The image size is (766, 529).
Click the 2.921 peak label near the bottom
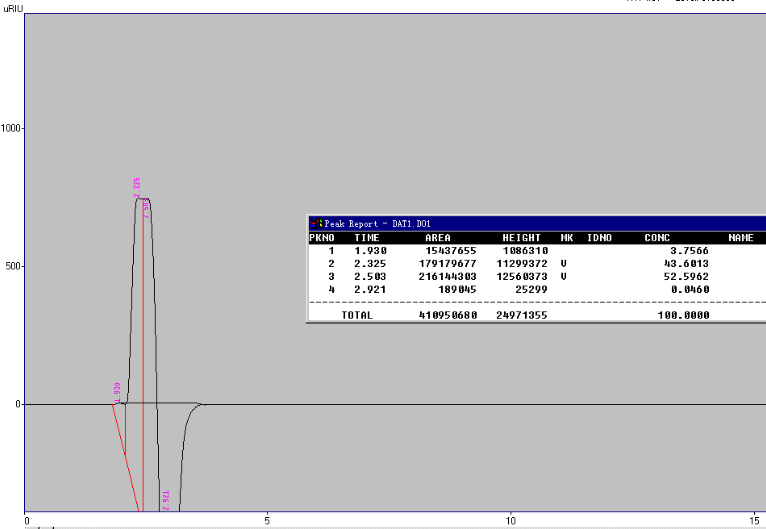click(x=165, y=500)
